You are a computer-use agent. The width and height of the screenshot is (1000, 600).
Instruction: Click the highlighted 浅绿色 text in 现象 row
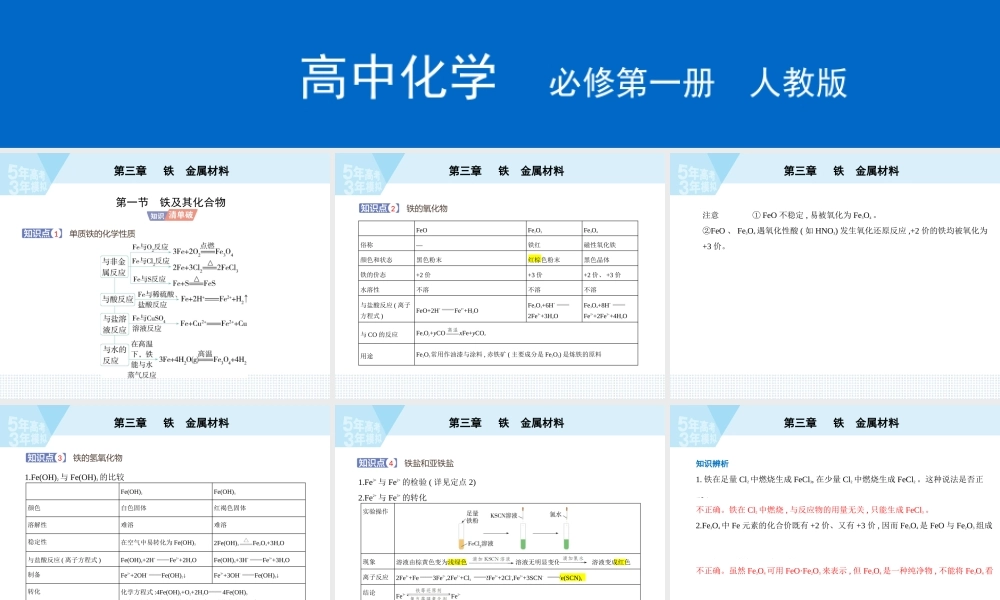point(457,562)
